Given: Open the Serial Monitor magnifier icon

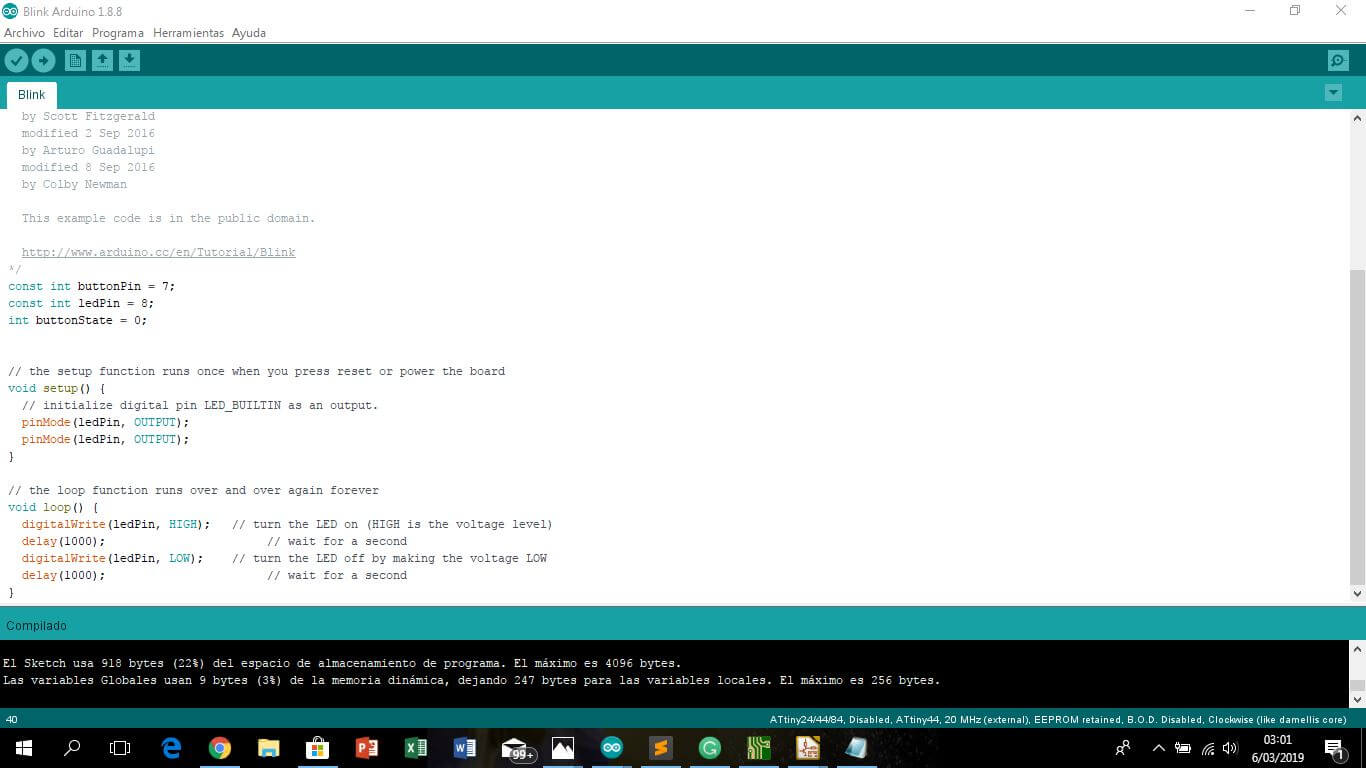Looking at the screenshot, I should pyautogui.click(x=1338, y=61).
